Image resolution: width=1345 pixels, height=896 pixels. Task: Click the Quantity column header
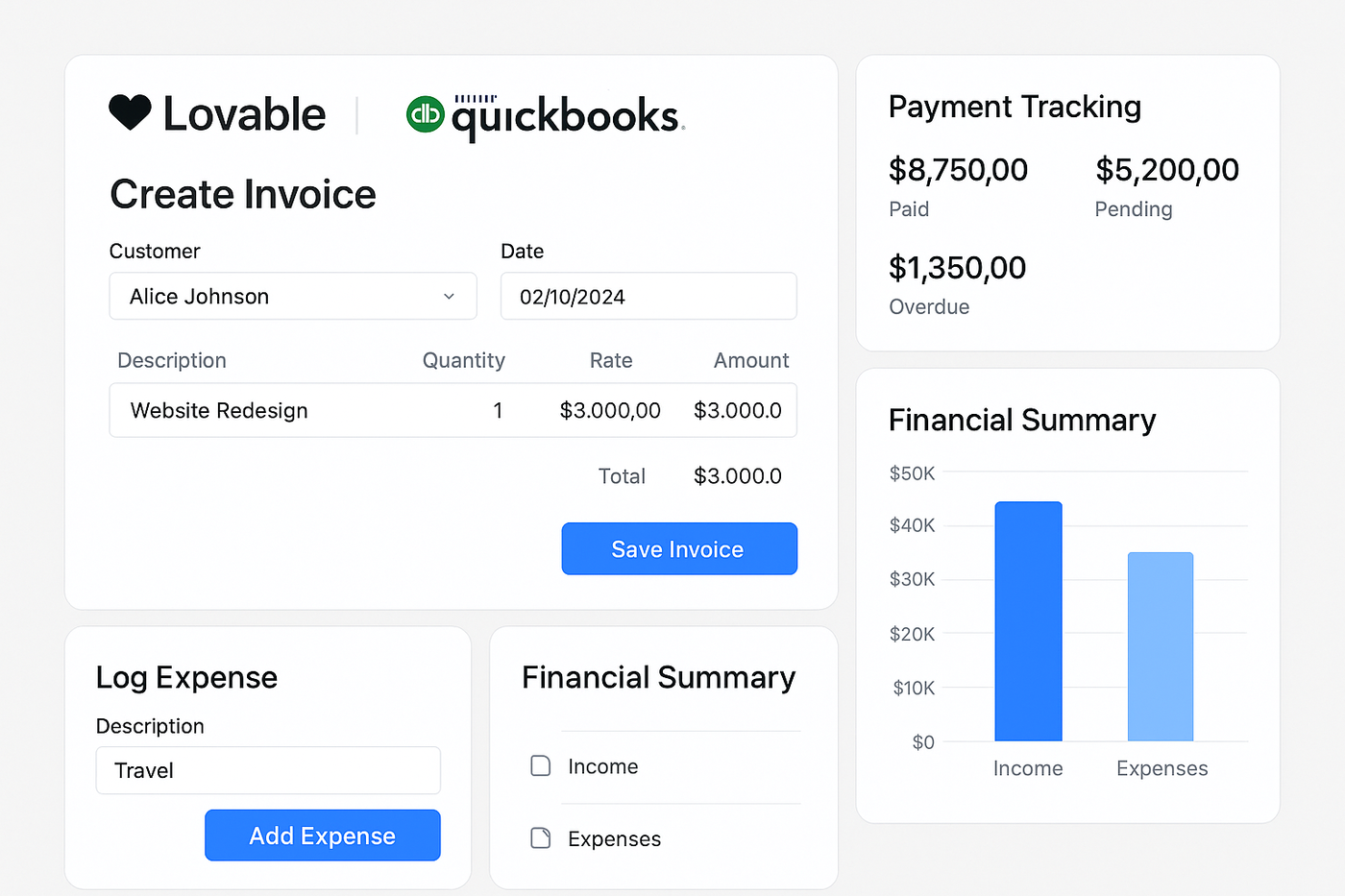(x=464, y=360)
